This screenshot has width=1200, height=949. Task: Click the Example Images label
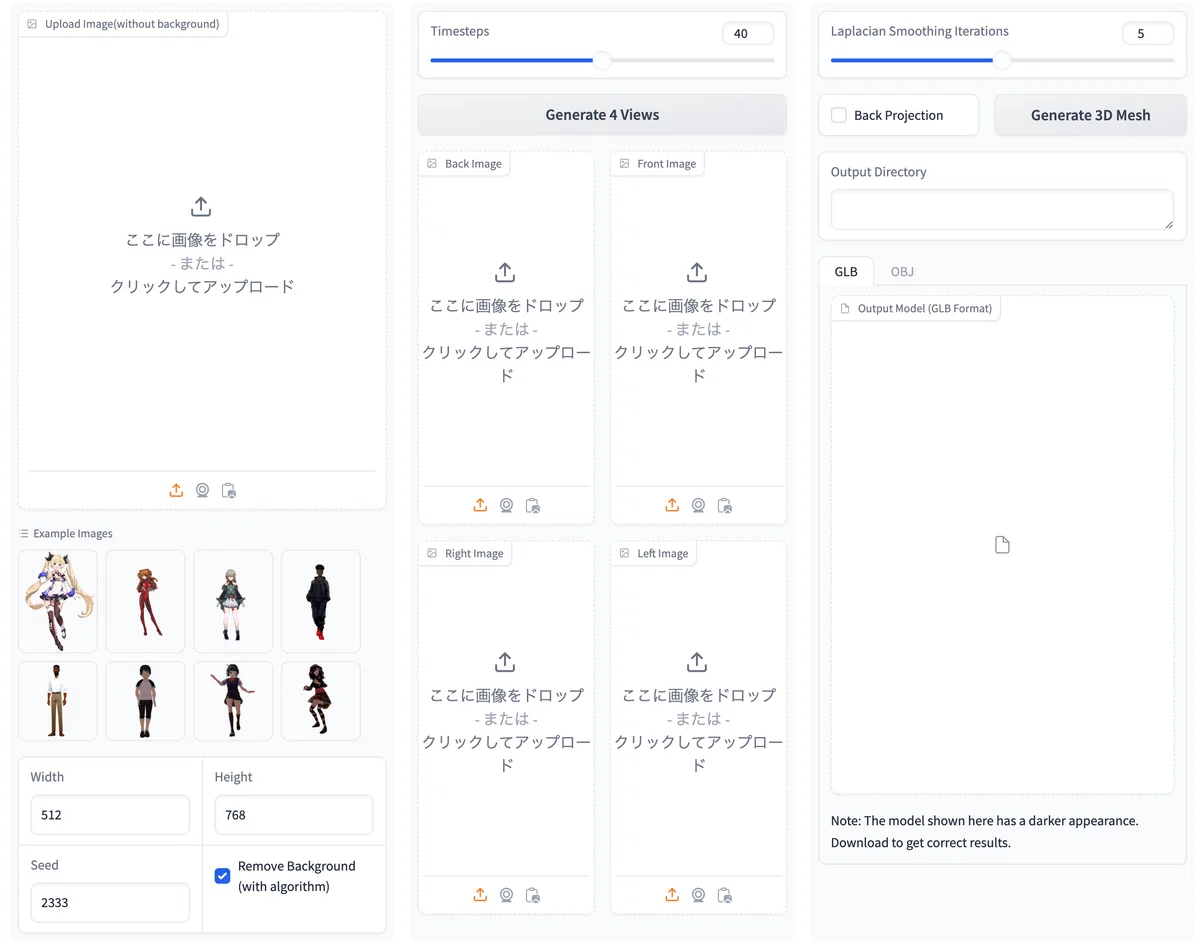coord(73,534)
